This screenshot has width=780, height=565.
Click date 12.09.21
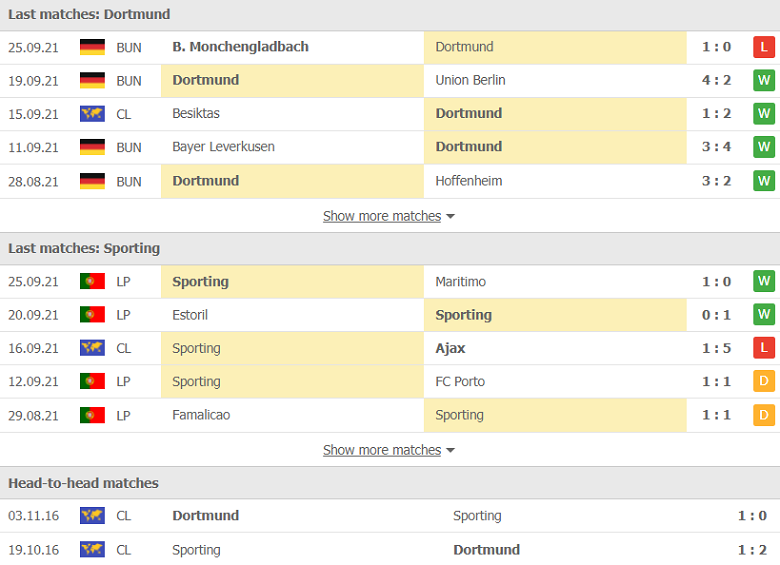[33, 382]
